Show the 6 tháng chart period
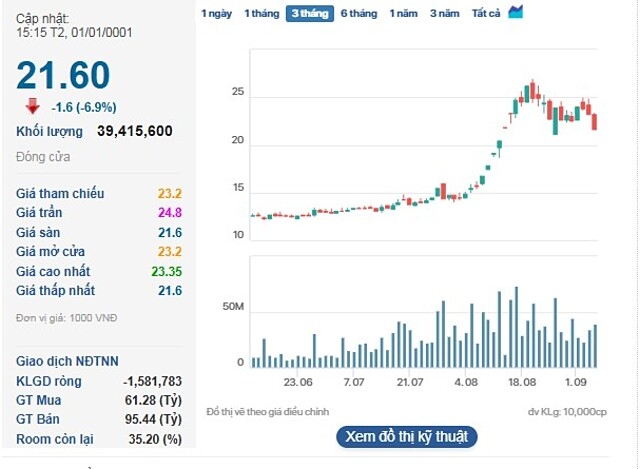This screenshot has width=640, height=469. (x=358, y=13)
